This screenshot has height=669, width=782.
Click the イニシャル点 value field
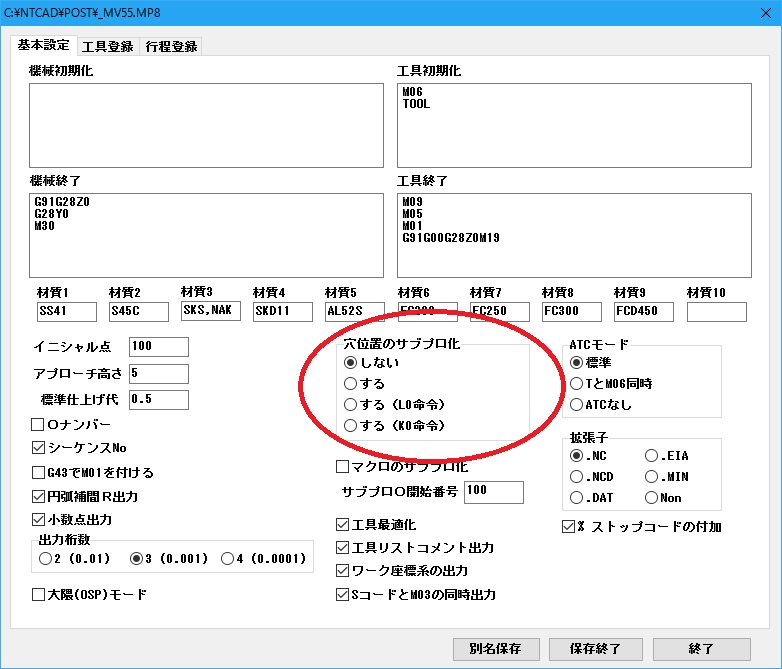click(159, 347)
